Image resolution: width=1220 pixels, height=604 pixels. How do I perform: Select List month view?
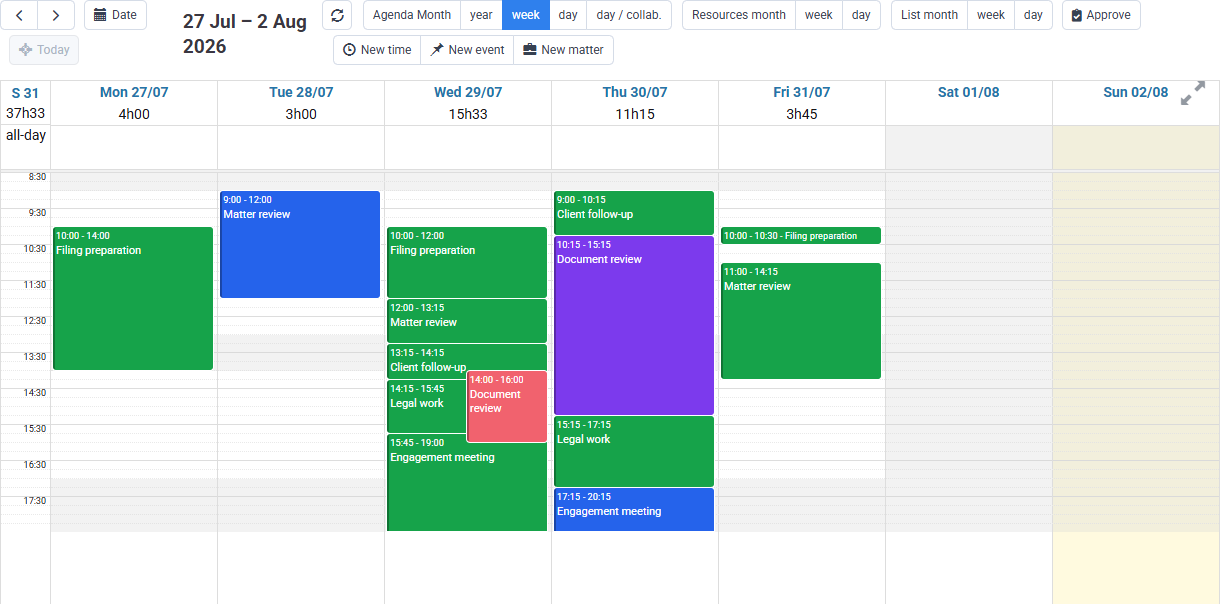click(x=929, y=15)
